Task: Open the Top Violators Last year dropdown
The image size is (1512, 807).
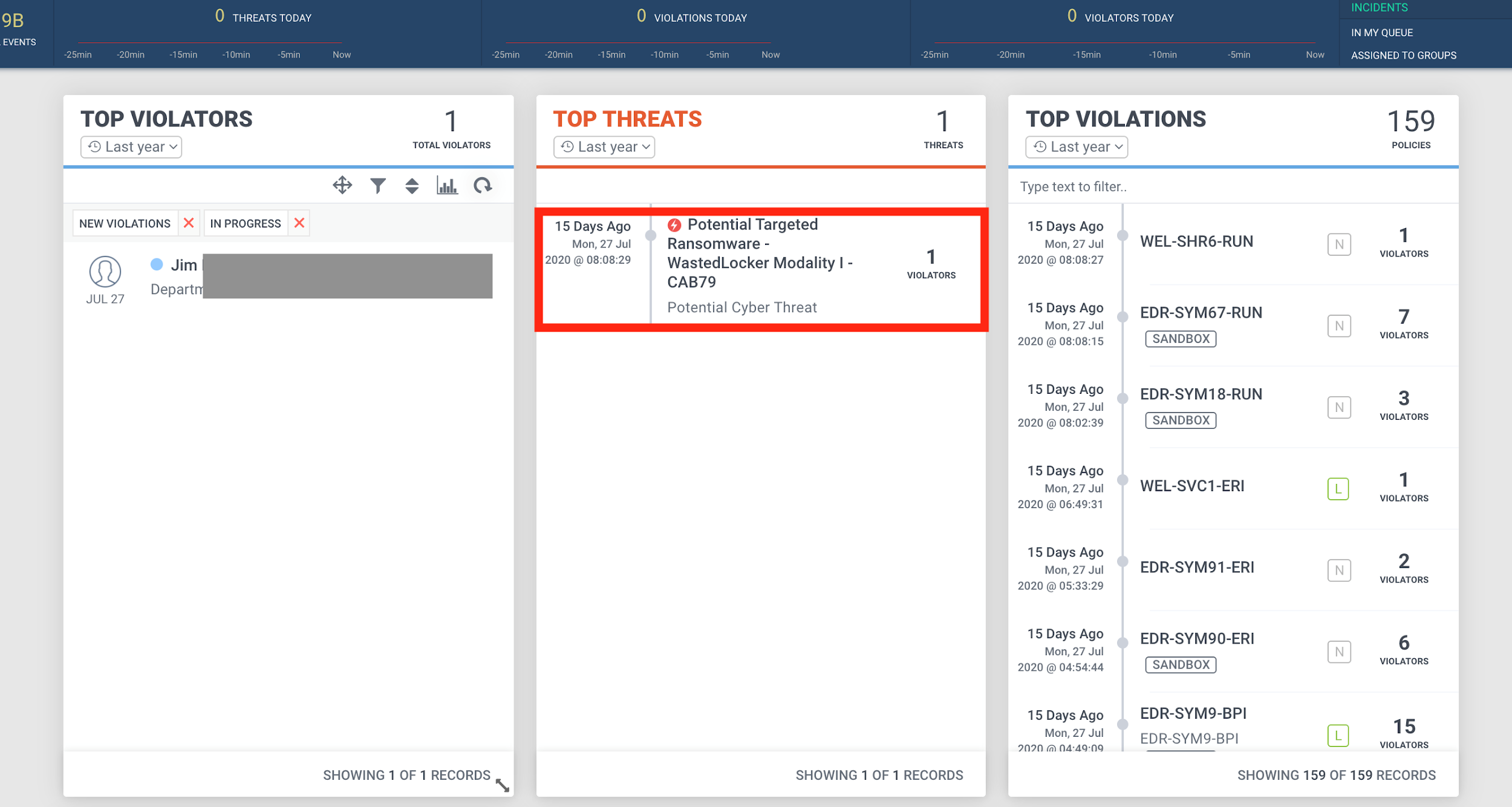Action: 131,147
